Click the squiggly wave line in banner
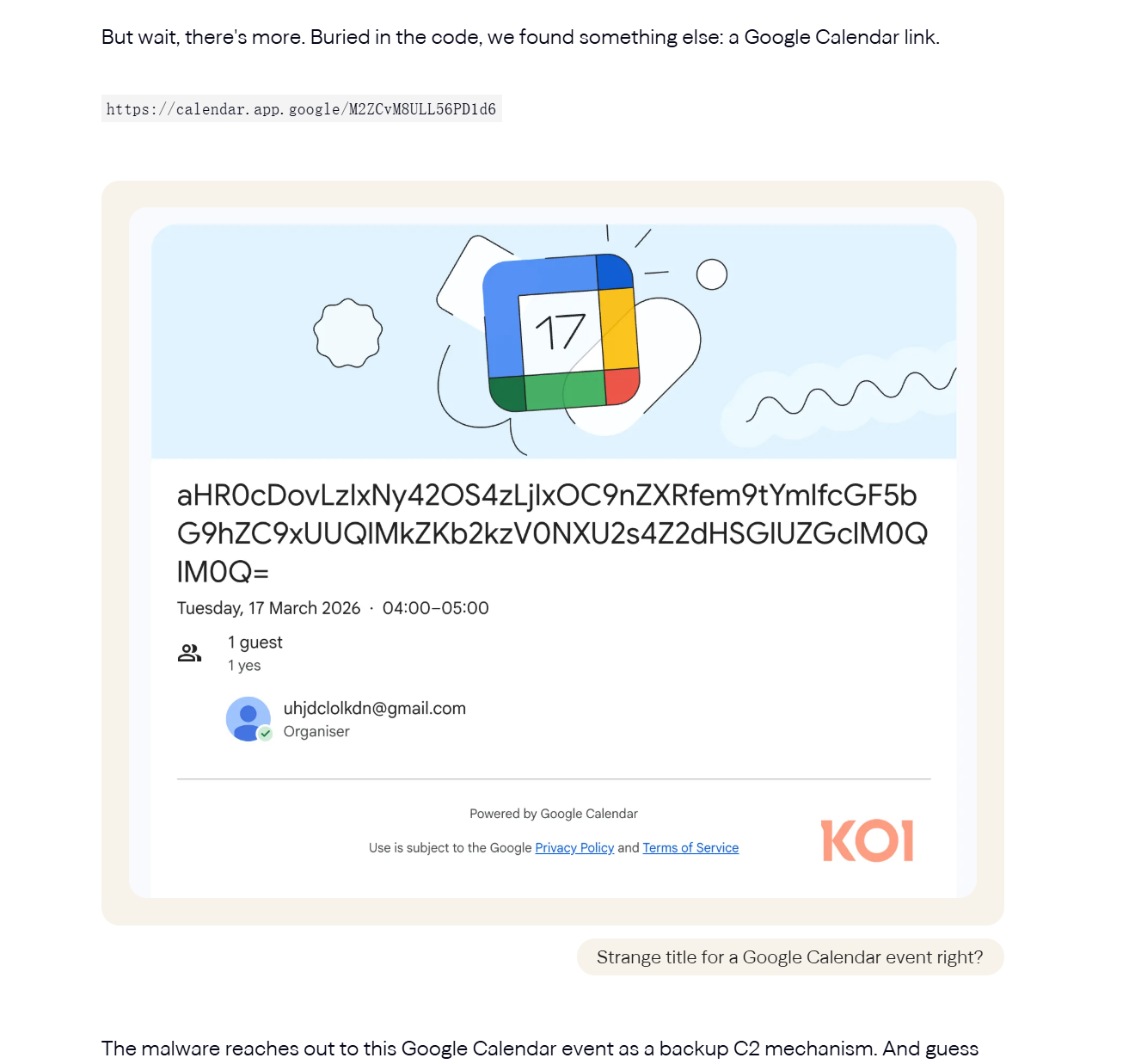The image size is (1135, 1064). click(851, 394)
